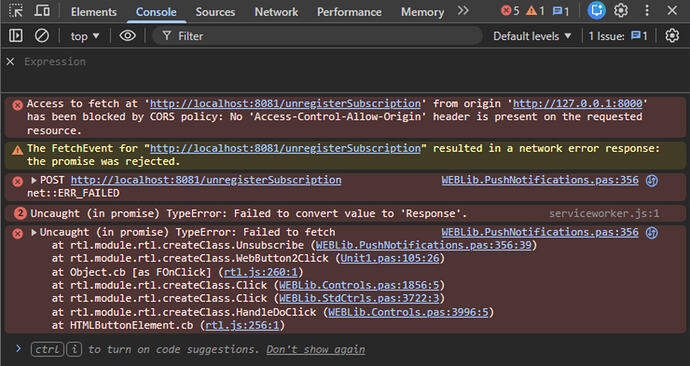Activate the inspect element picker icon
This screenshot has height=366, width=690.
tap(16, 11)
